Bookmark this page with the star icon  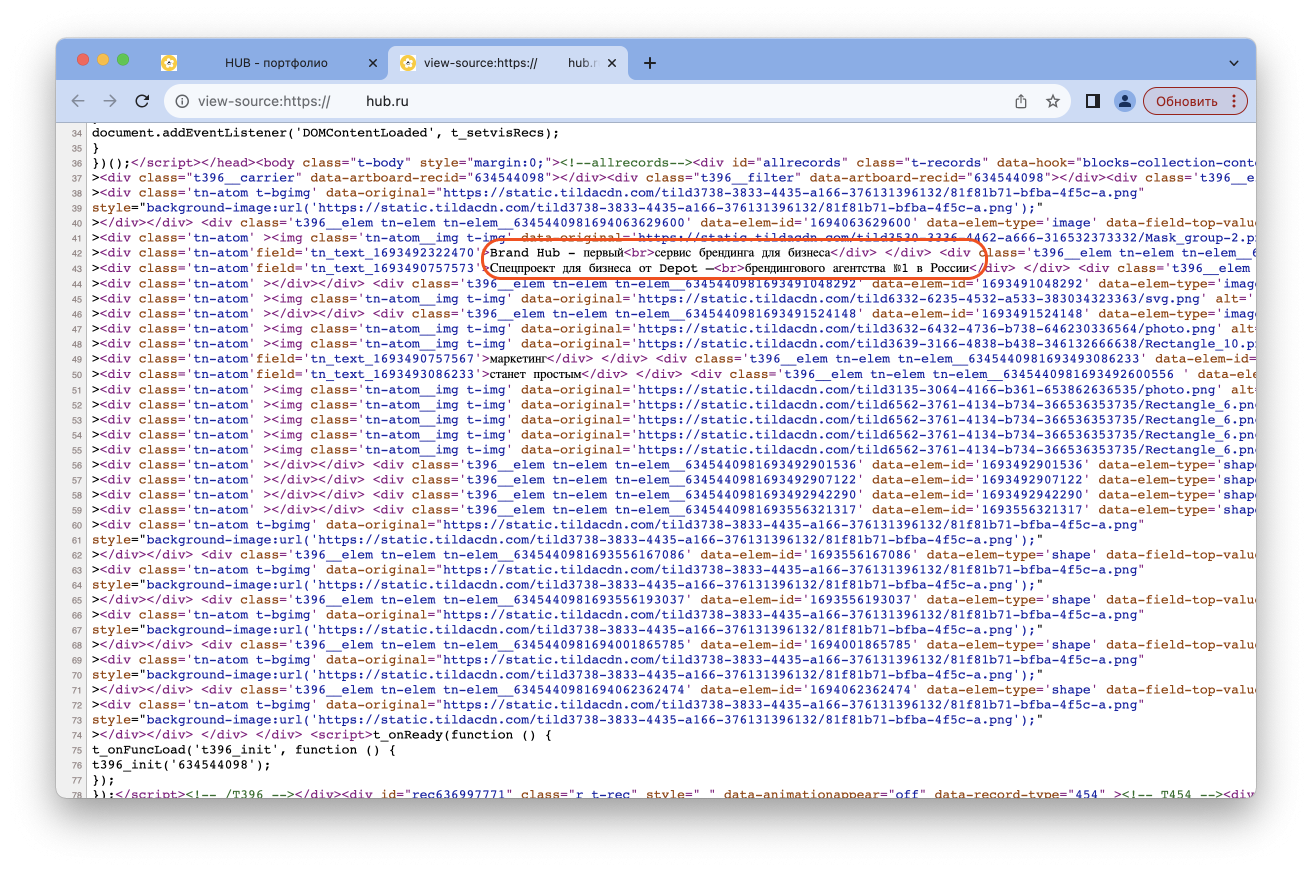point(1052,101)
